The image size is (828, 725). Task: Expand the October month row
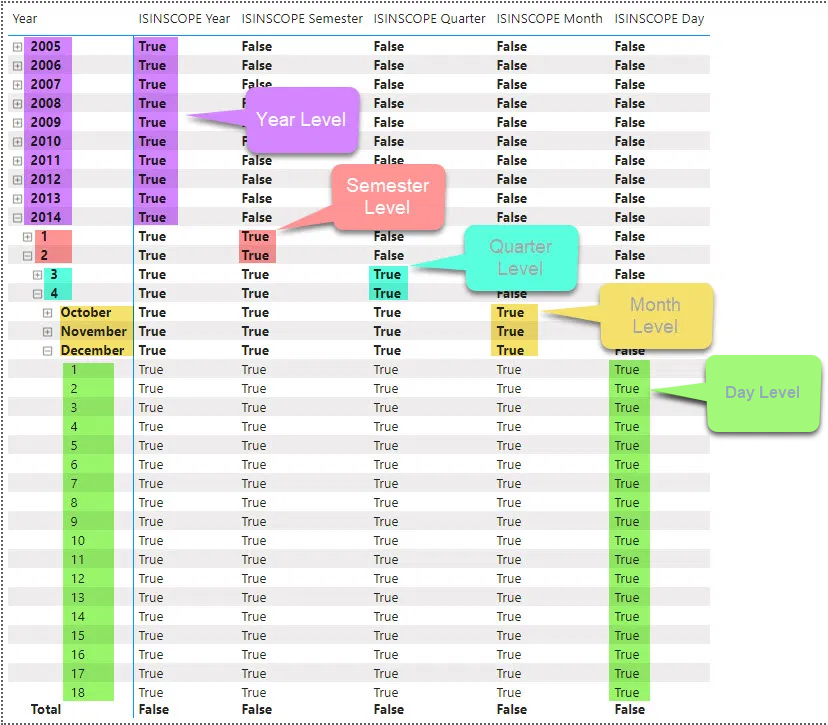point(48,313)
